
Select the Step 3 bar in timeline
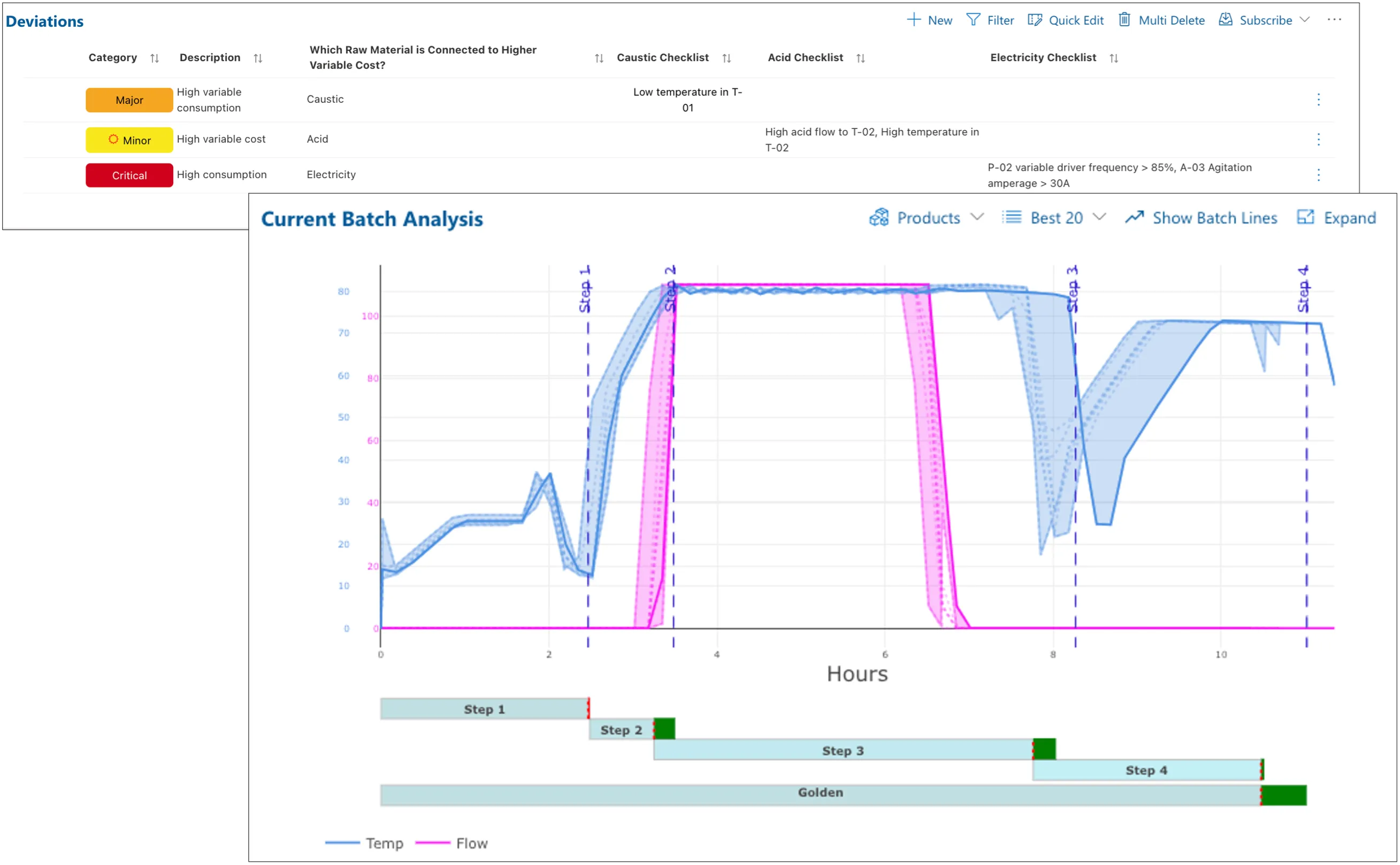point(843,750)
